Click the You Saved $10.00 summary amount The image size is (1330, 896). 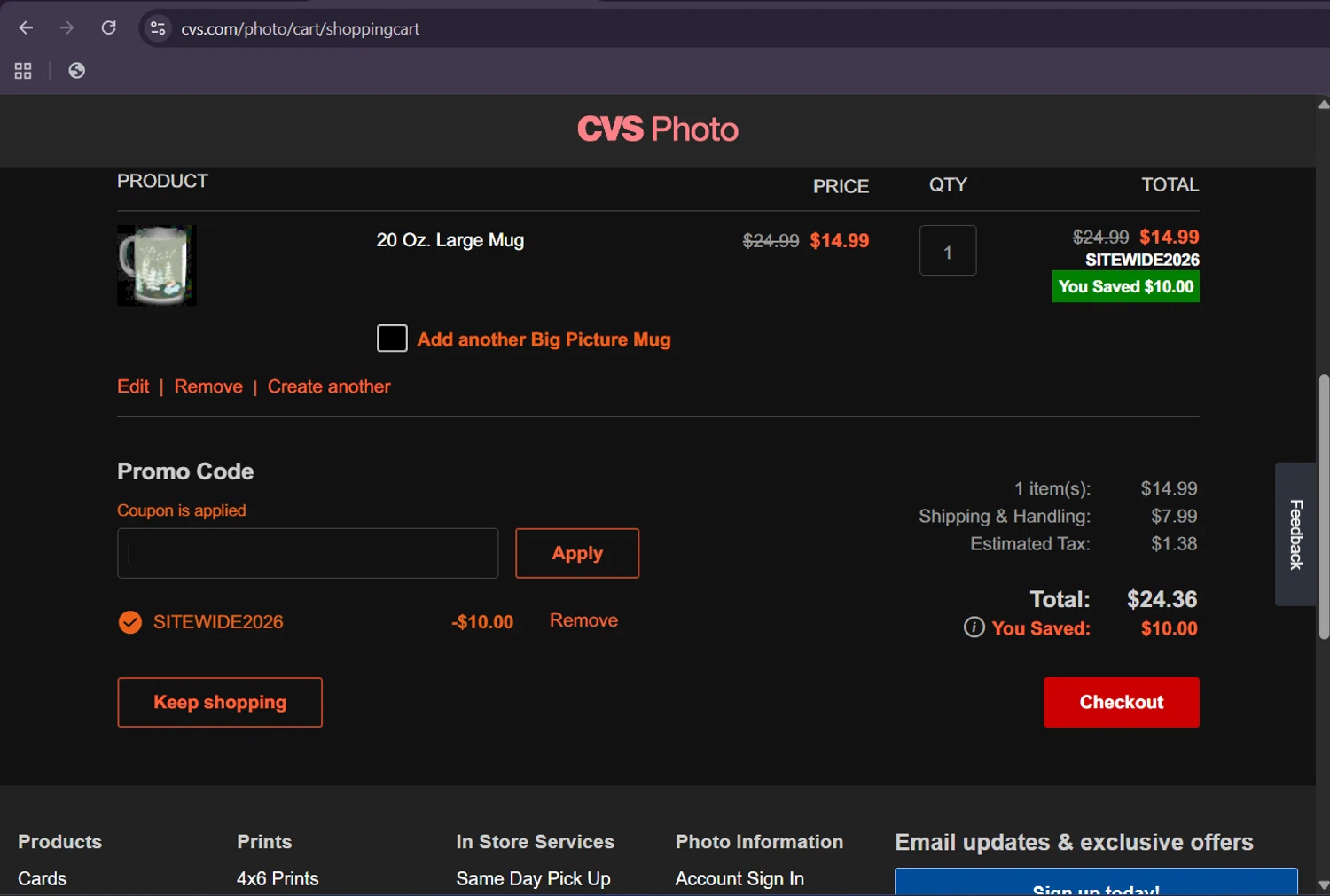[x=1169, y=628]
